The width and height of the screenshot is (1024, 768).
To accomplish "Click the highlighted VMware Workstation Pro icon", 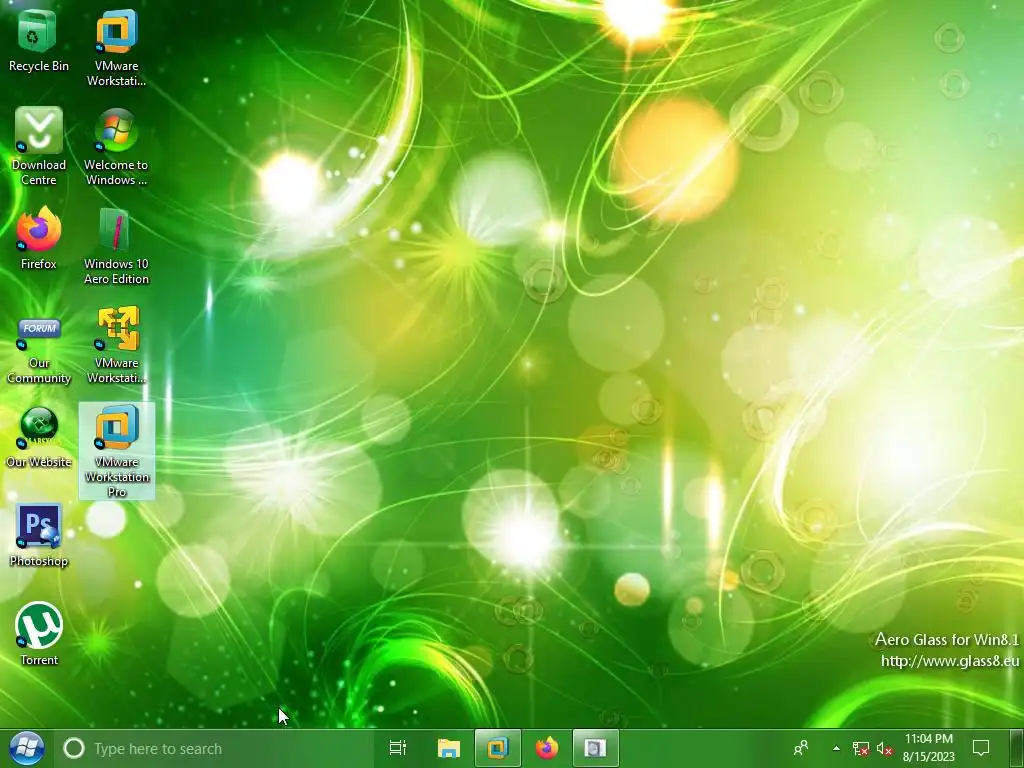I will click(117, 451).
